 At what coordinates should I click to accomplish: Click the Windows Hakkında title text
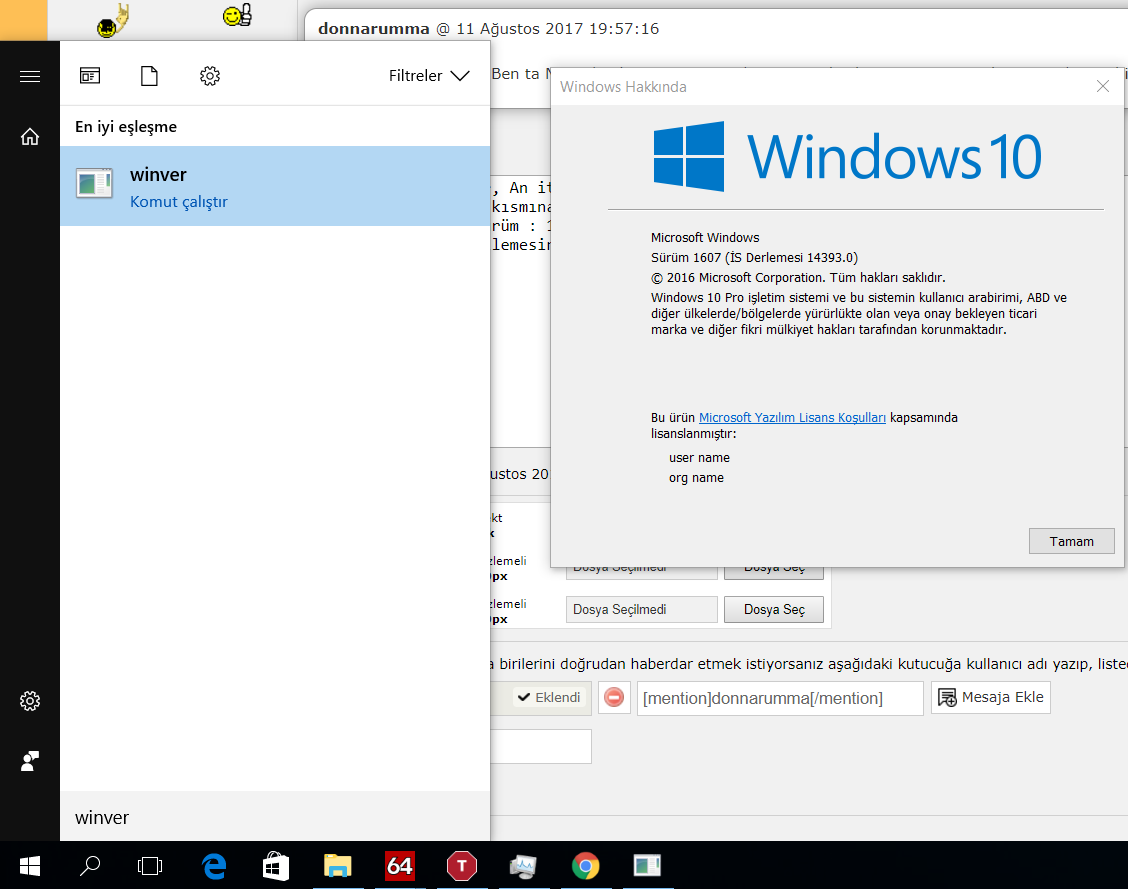(623, 86)
